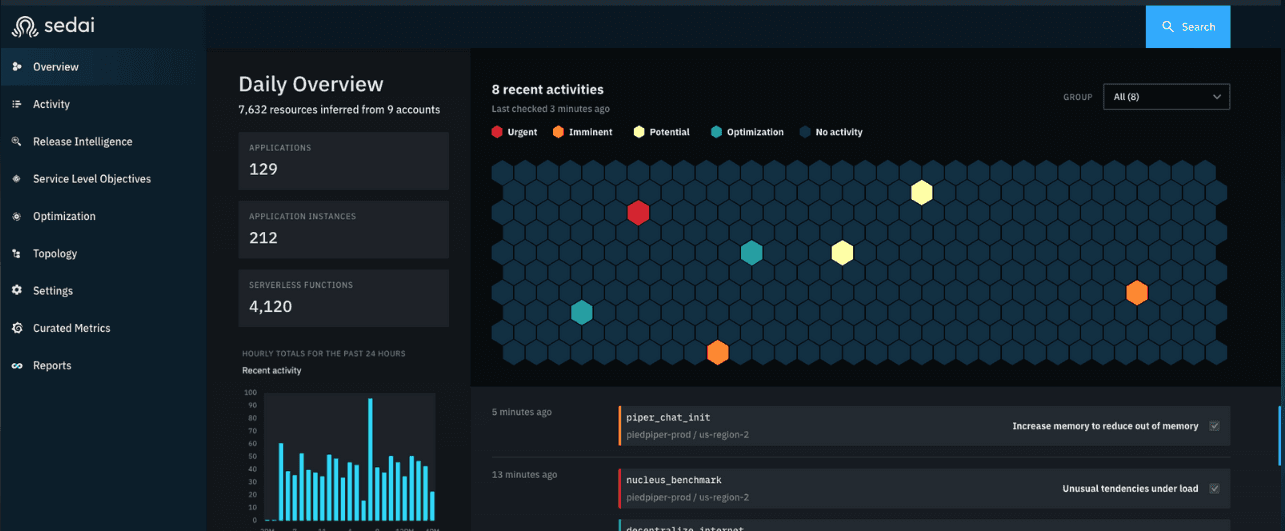The height and width of the screenshot is (531, 1285).
Task: Open Curated Metrics page
Action: (103, 328)
